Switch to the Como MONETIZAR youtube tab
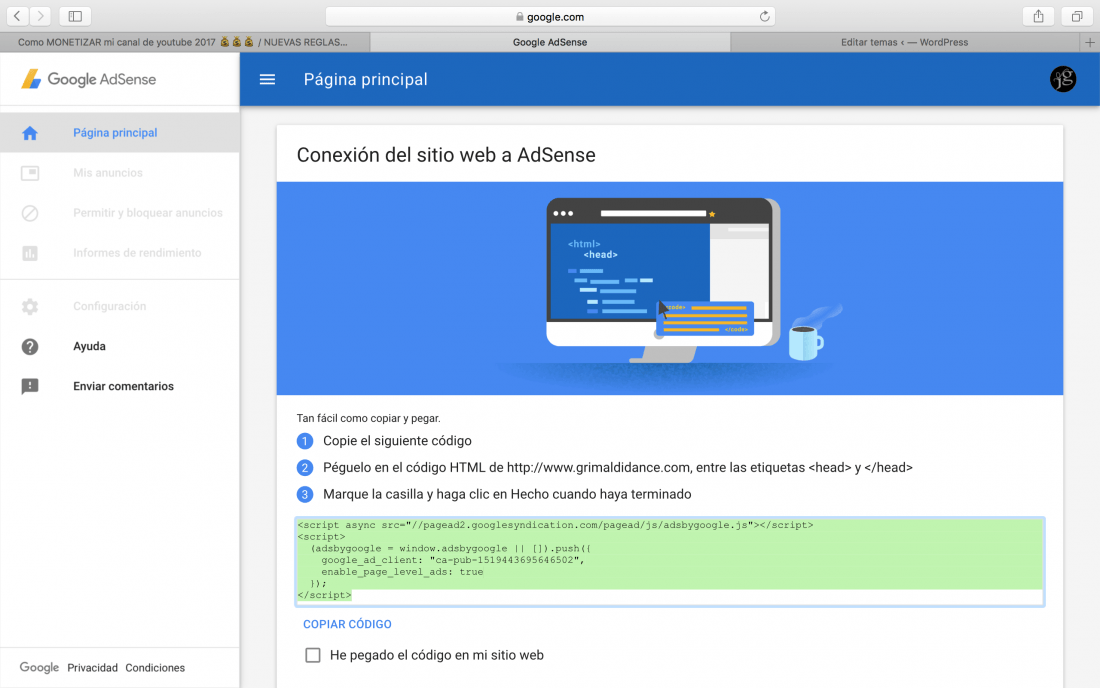Screen dimensions: 1100x688 coord(185,42)
